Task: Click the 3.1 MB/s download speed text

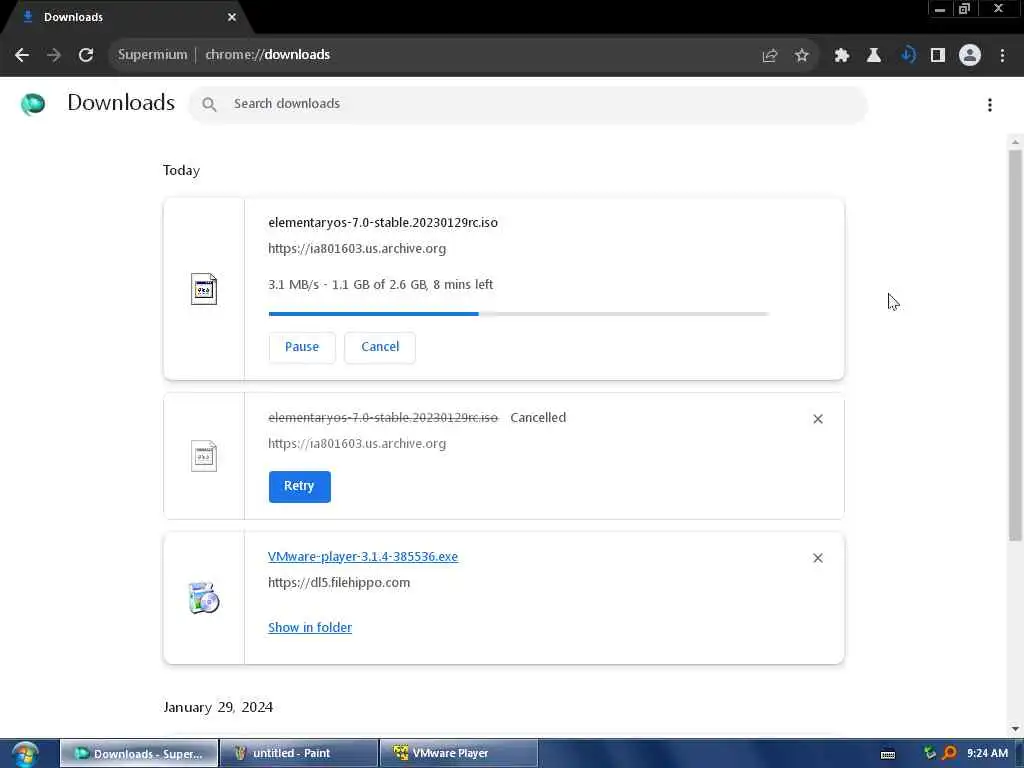Action: pos(293,285)
